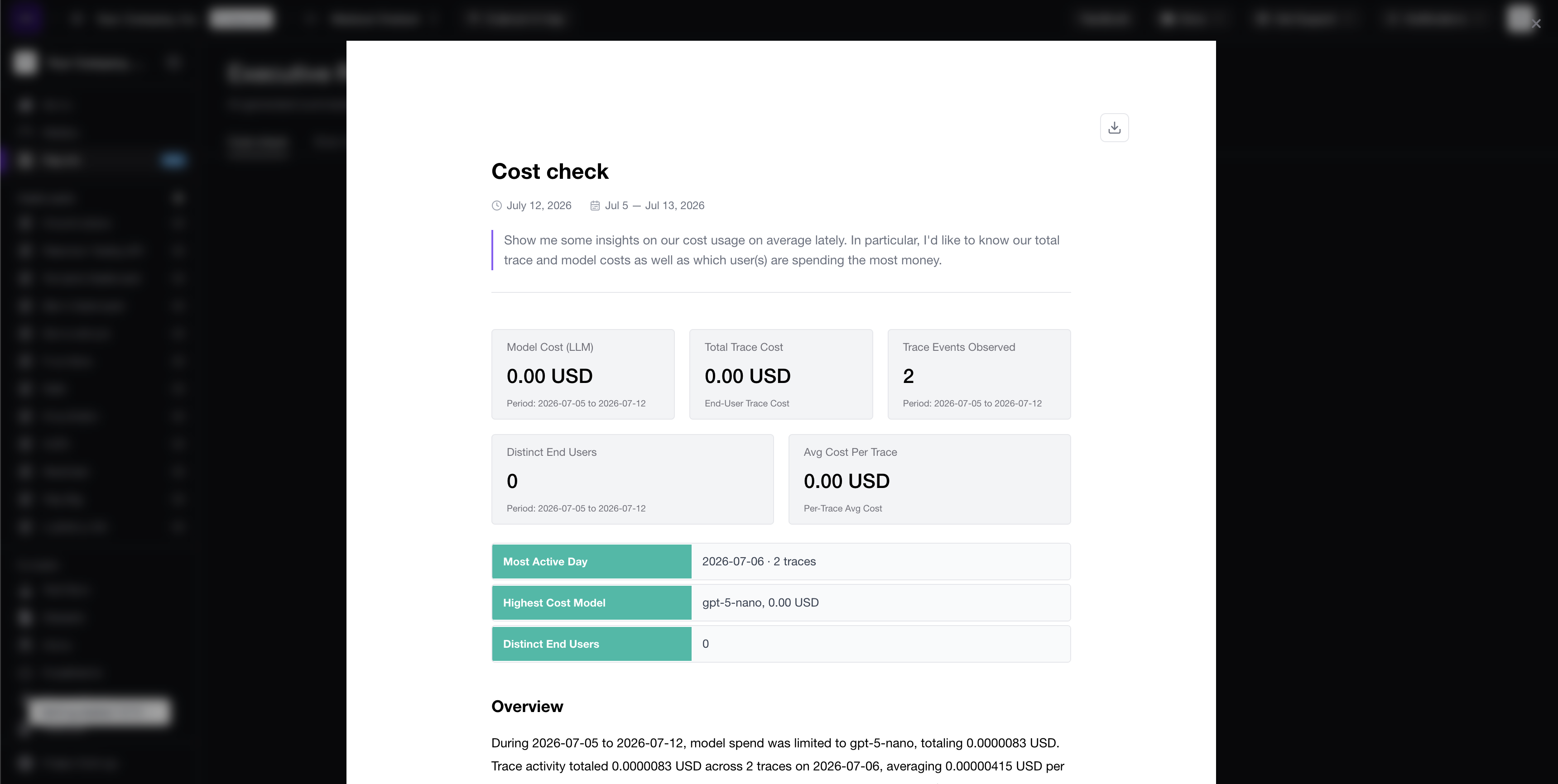This screenshot has width=1558, height=784.
Task: Select the 'Cost check' report title
Action: tap(550, 171)
